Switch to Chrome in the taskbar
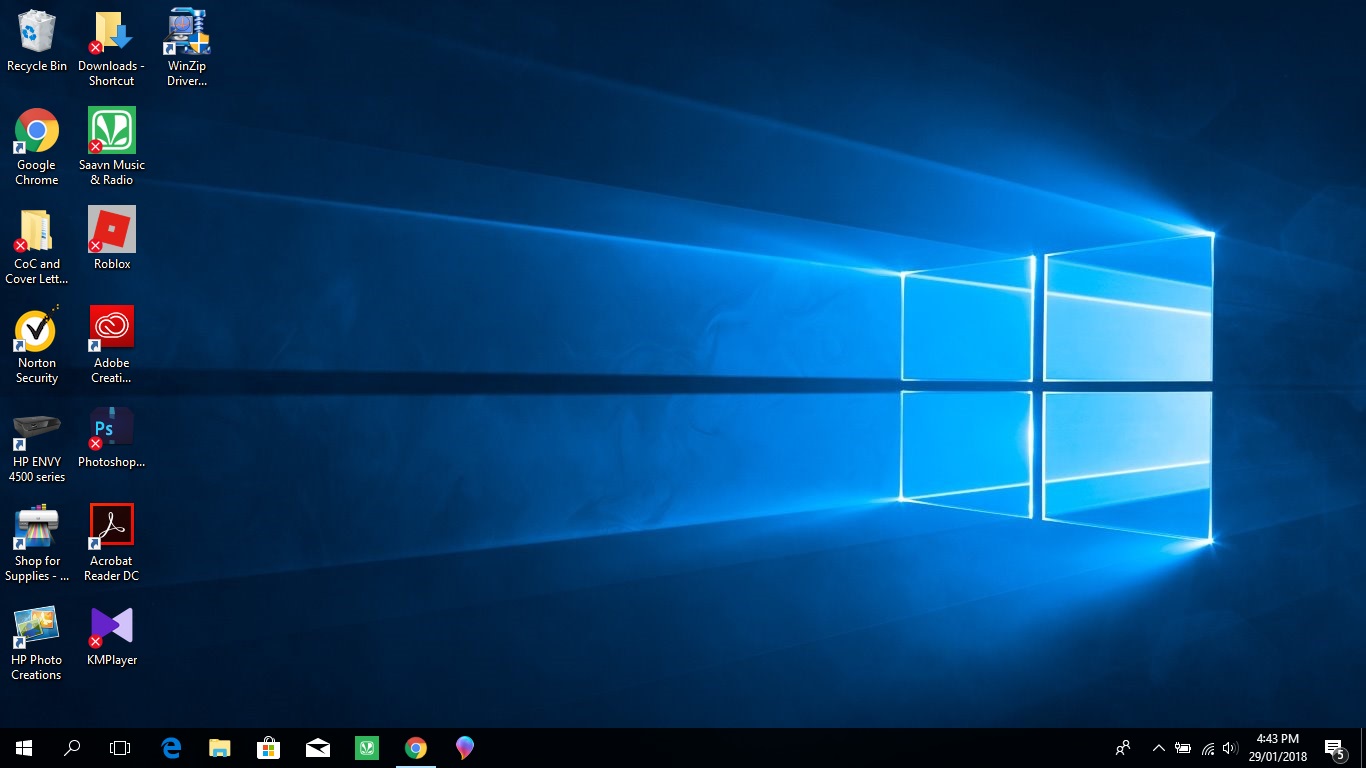 (416, 748)
